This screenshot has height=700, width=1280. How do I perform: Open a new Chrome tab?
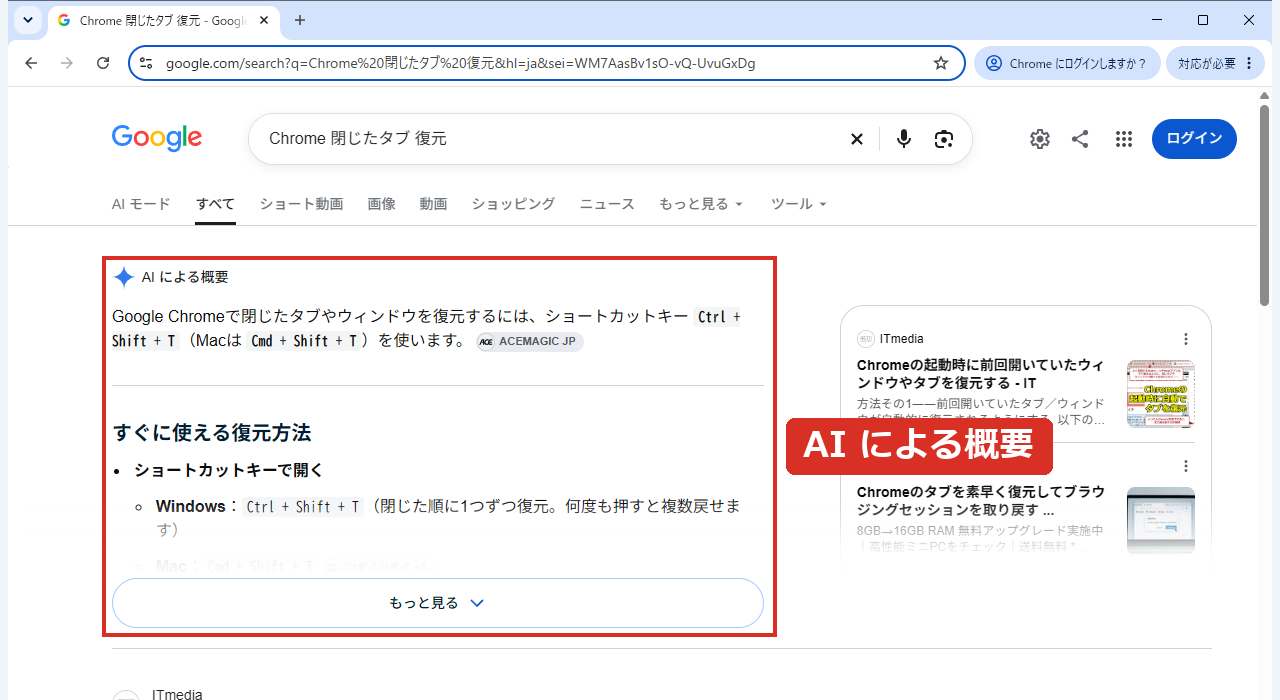pyautogui.click(x=300, y=20)
